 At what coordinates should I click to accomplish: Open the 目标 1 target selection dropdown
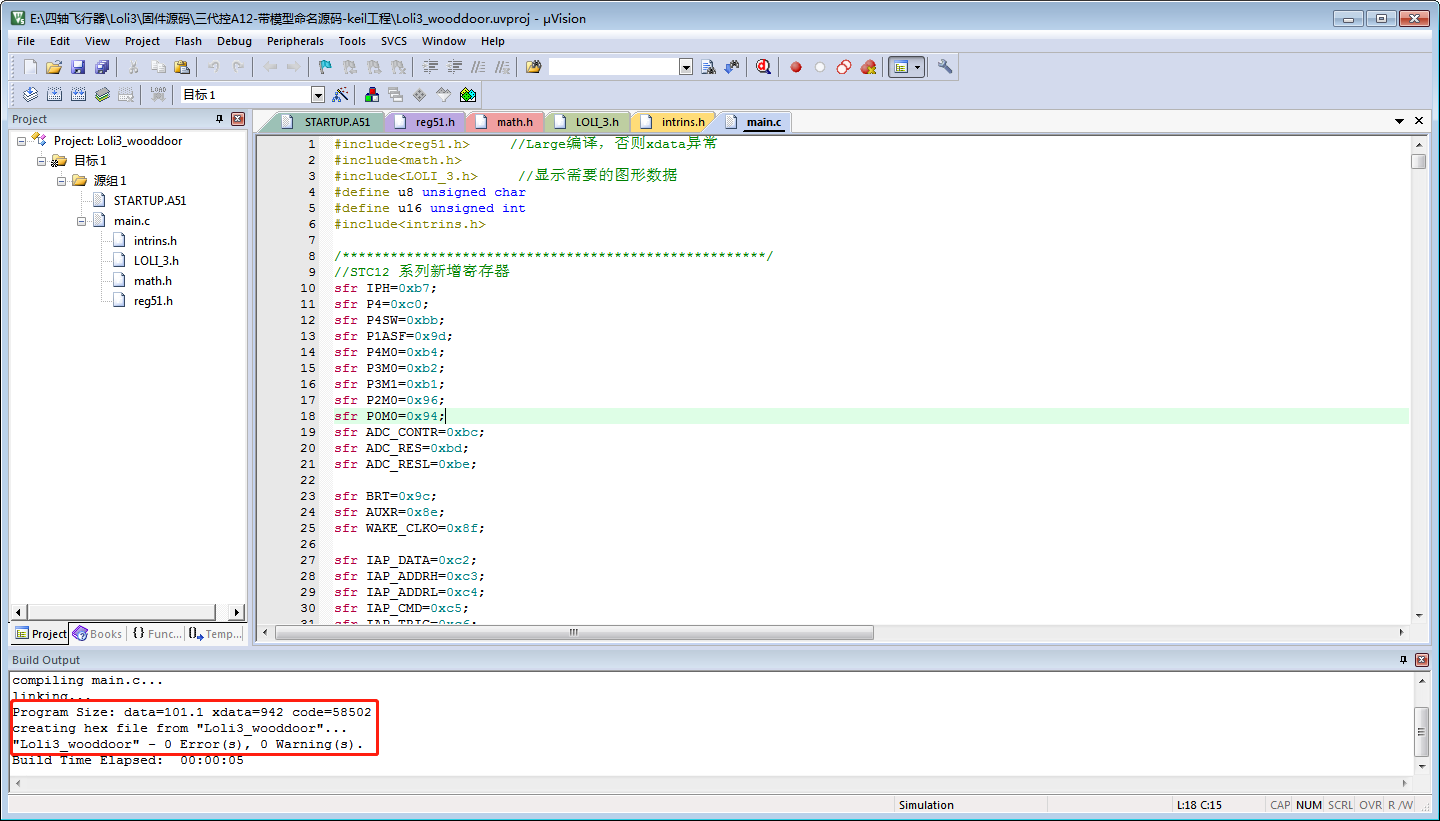318,94
